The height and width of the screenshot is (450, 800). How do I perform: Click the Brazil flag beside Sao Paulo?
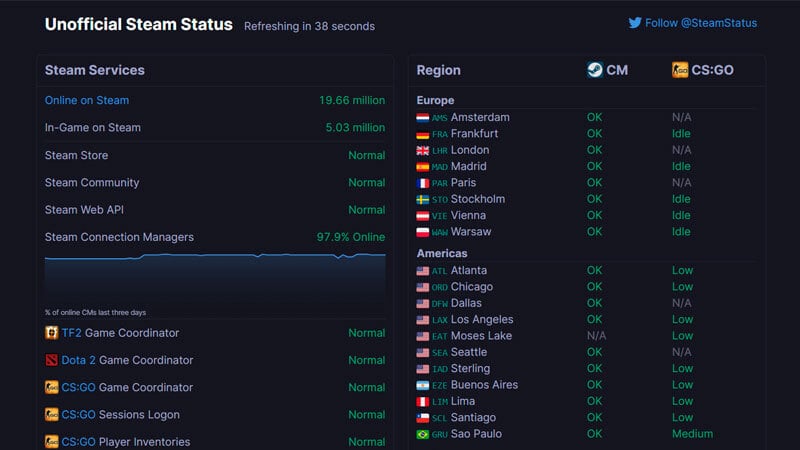(x=422, y=434)
